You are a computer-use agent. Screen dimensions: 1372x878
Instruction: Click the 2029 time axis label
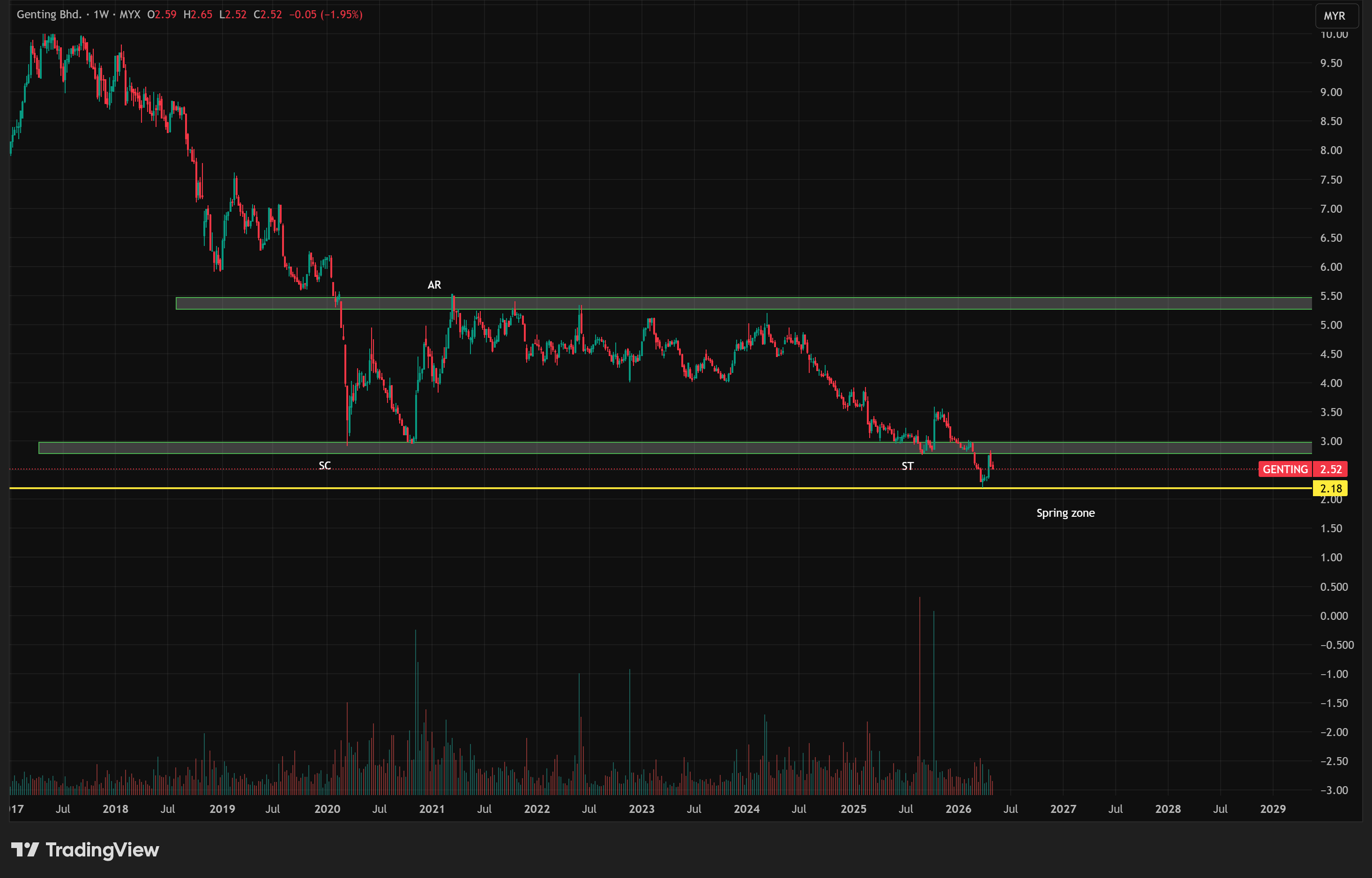click(x=1273, y=810)
